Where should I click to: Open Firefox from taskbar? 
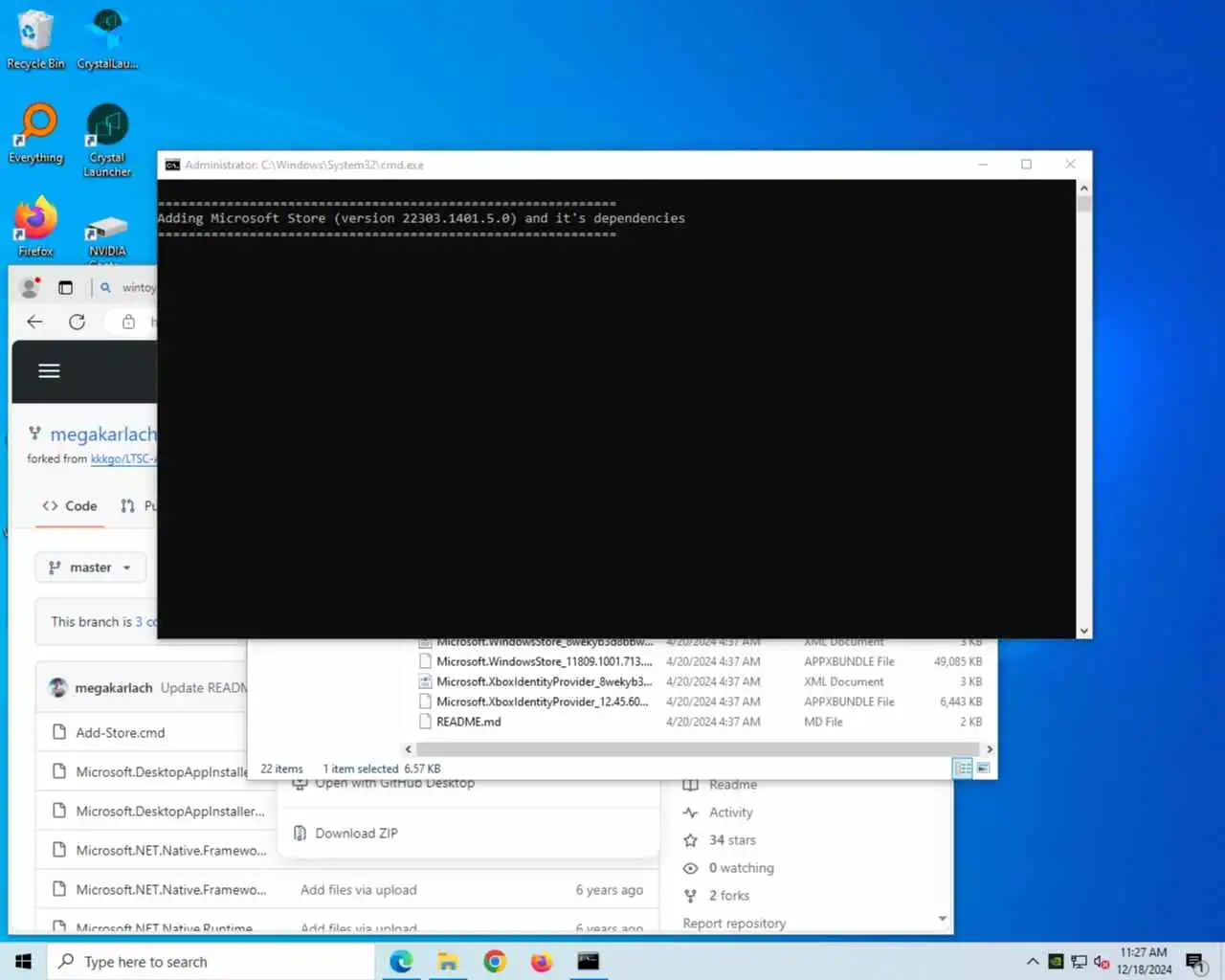point(542,961)
